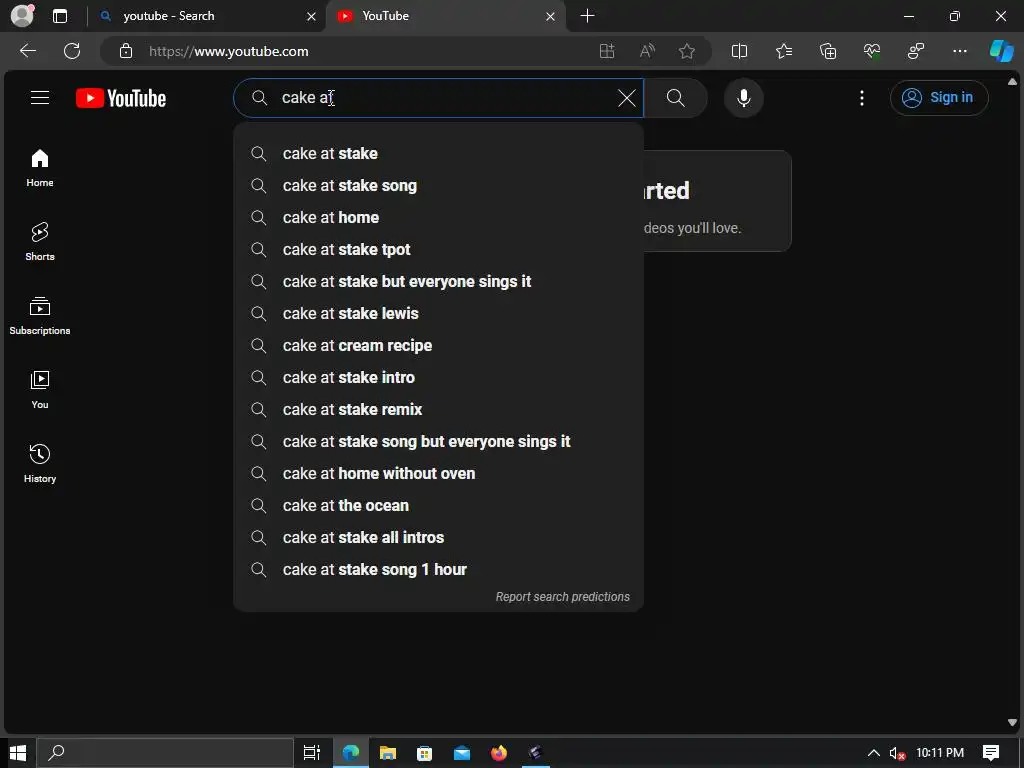Search with your voice microphone
Screen dimensions: 1024x768
point(743,98)
